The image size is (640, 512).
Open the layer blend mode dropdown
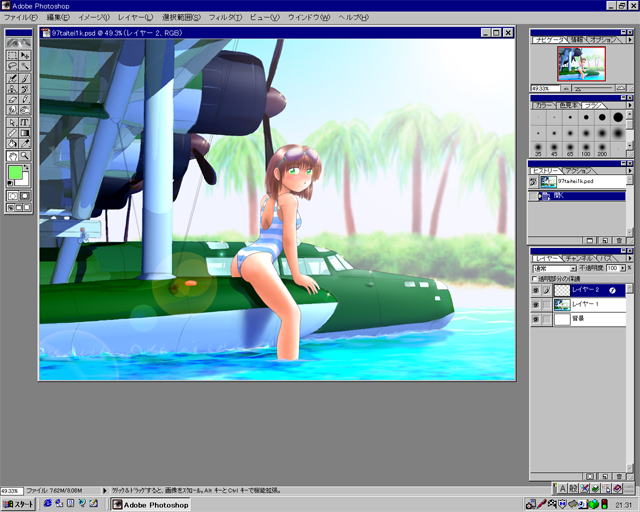(x=555, y=268)
